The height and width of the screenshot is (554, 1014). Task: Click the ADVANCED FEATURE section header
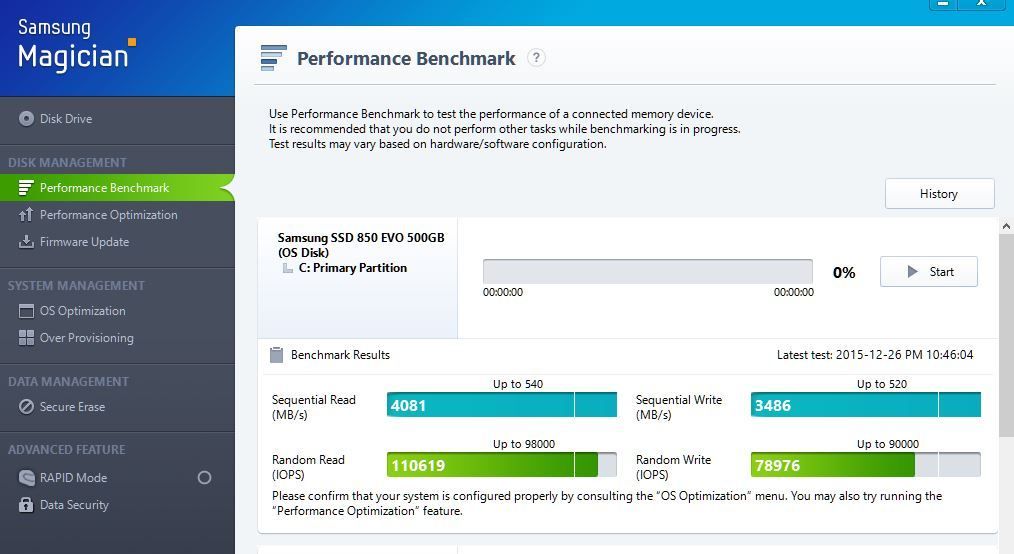[67, 449]
